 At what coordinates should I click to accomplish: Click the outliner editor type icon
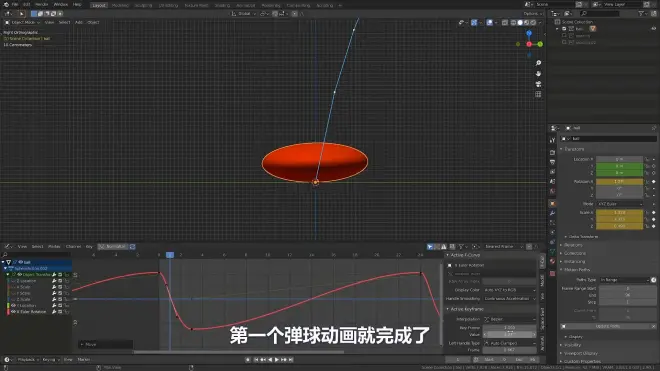(556, 13)
